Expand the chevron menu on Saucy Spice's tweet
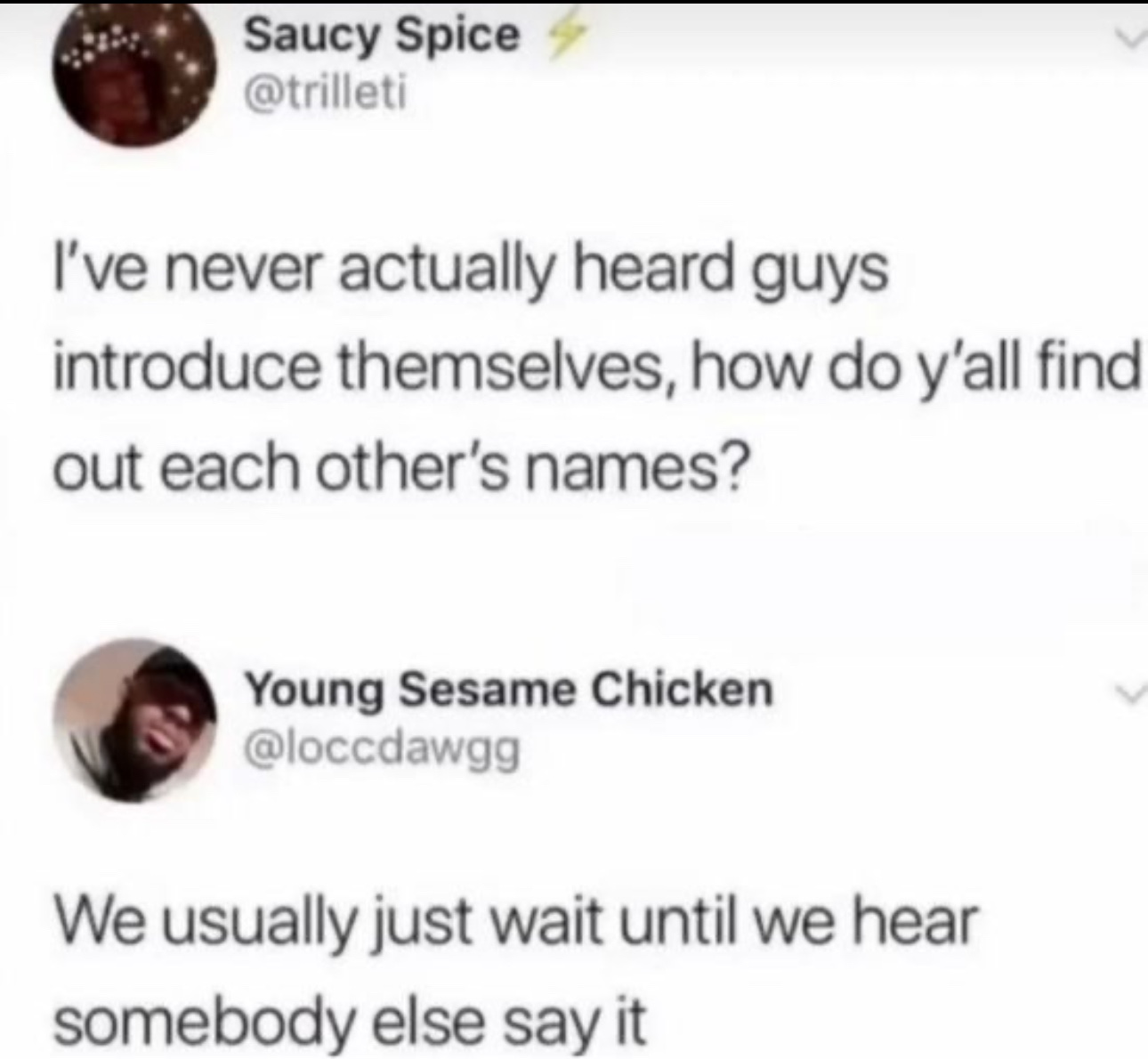This screenshot has height=1059, width=1148. (x=1131, y=38)
